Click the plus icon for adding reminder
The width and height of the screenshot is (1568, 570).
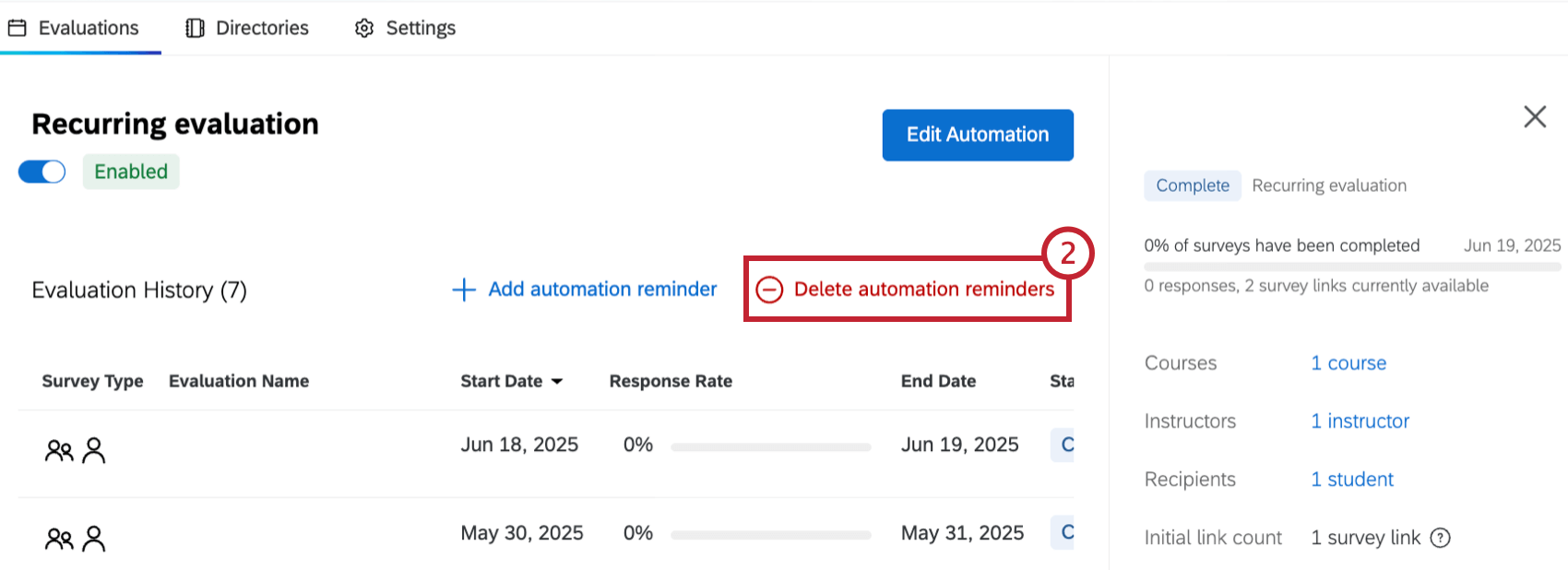pos(464,290)
